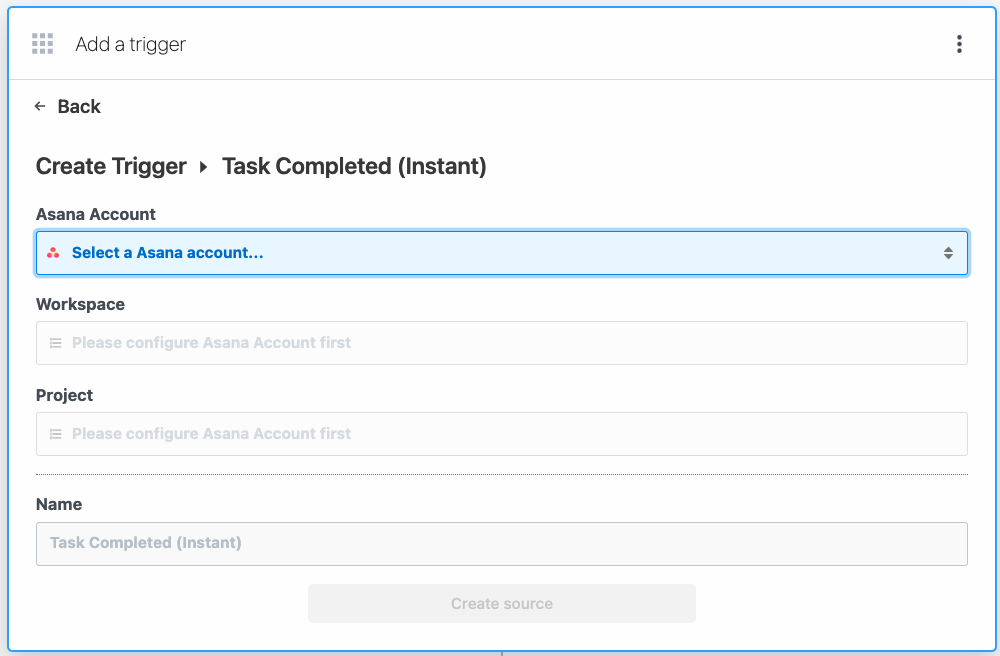This screenshot has height=656, width=1000.
Task: Click the back arrow icon
Action: [40, 106]
